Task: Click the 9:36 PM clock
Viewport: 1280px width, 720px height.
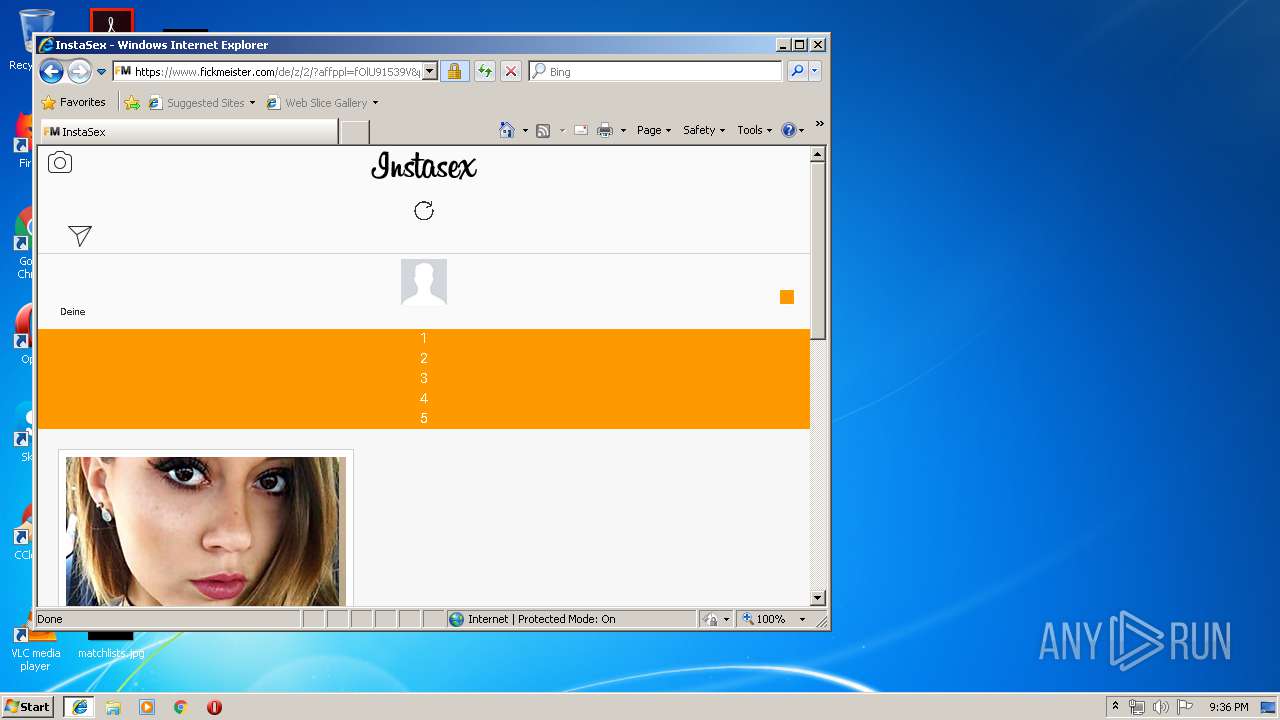Action: click(x=1228, y=707)
